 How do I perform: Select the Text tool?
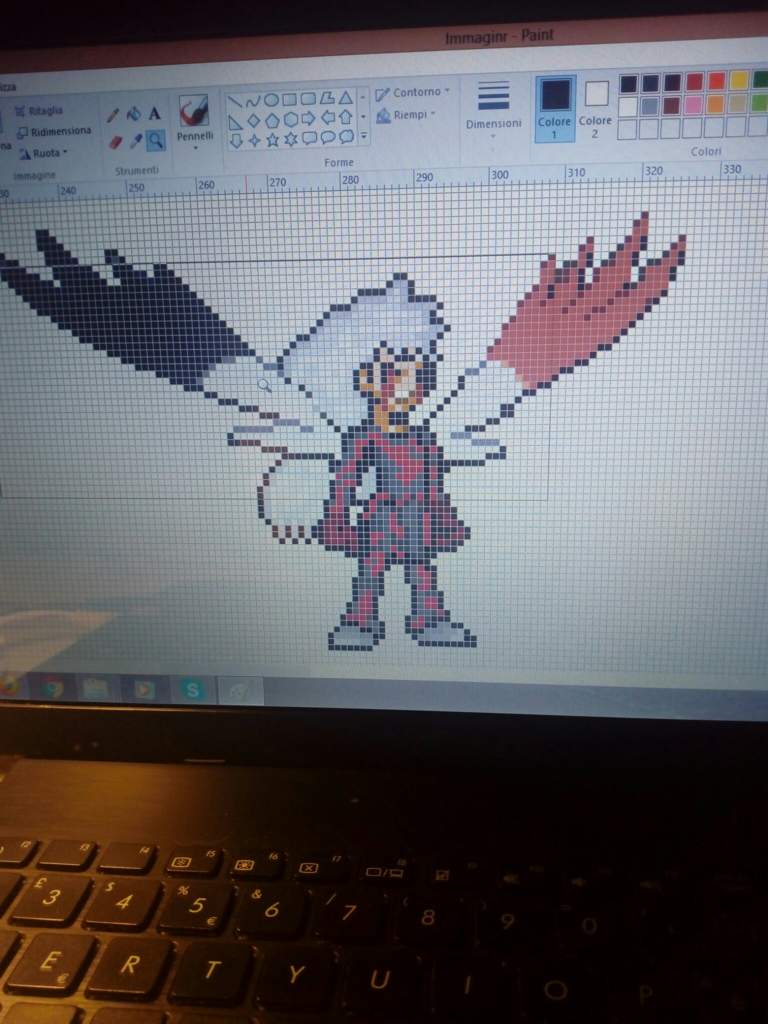(x=155, y=114)
